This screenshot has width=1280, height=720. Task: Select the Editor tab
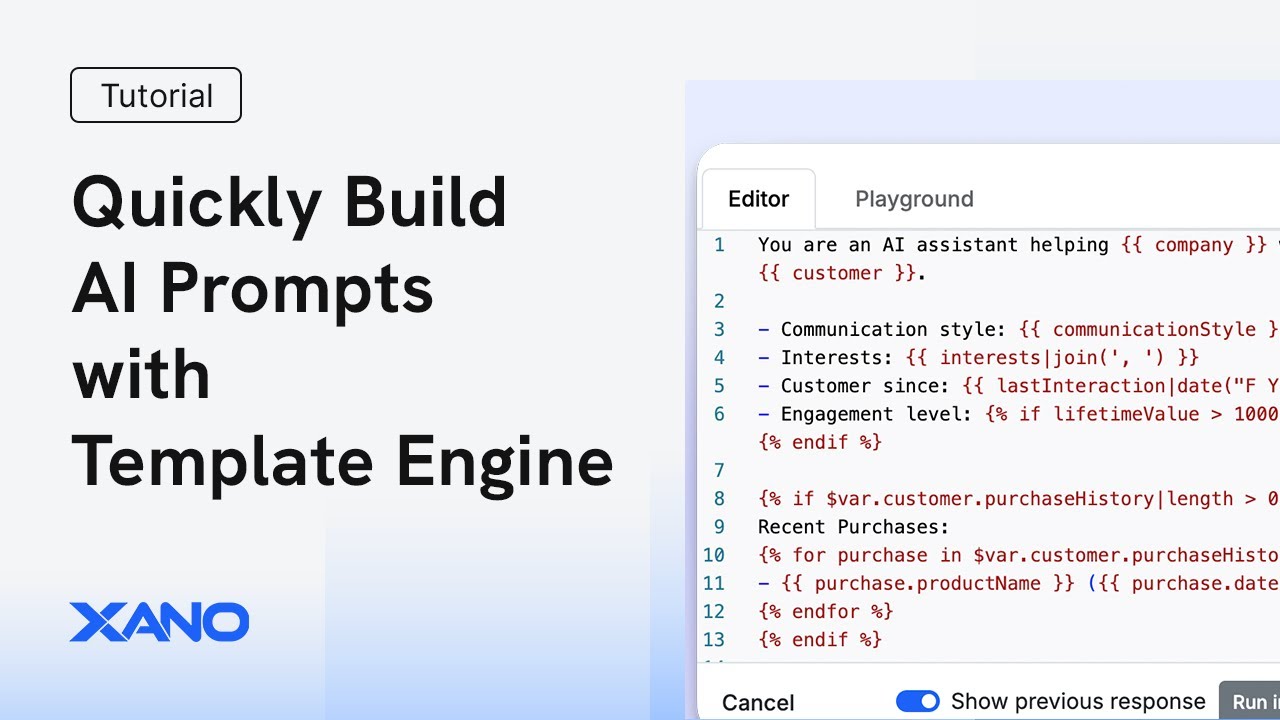tap(758, 199)
